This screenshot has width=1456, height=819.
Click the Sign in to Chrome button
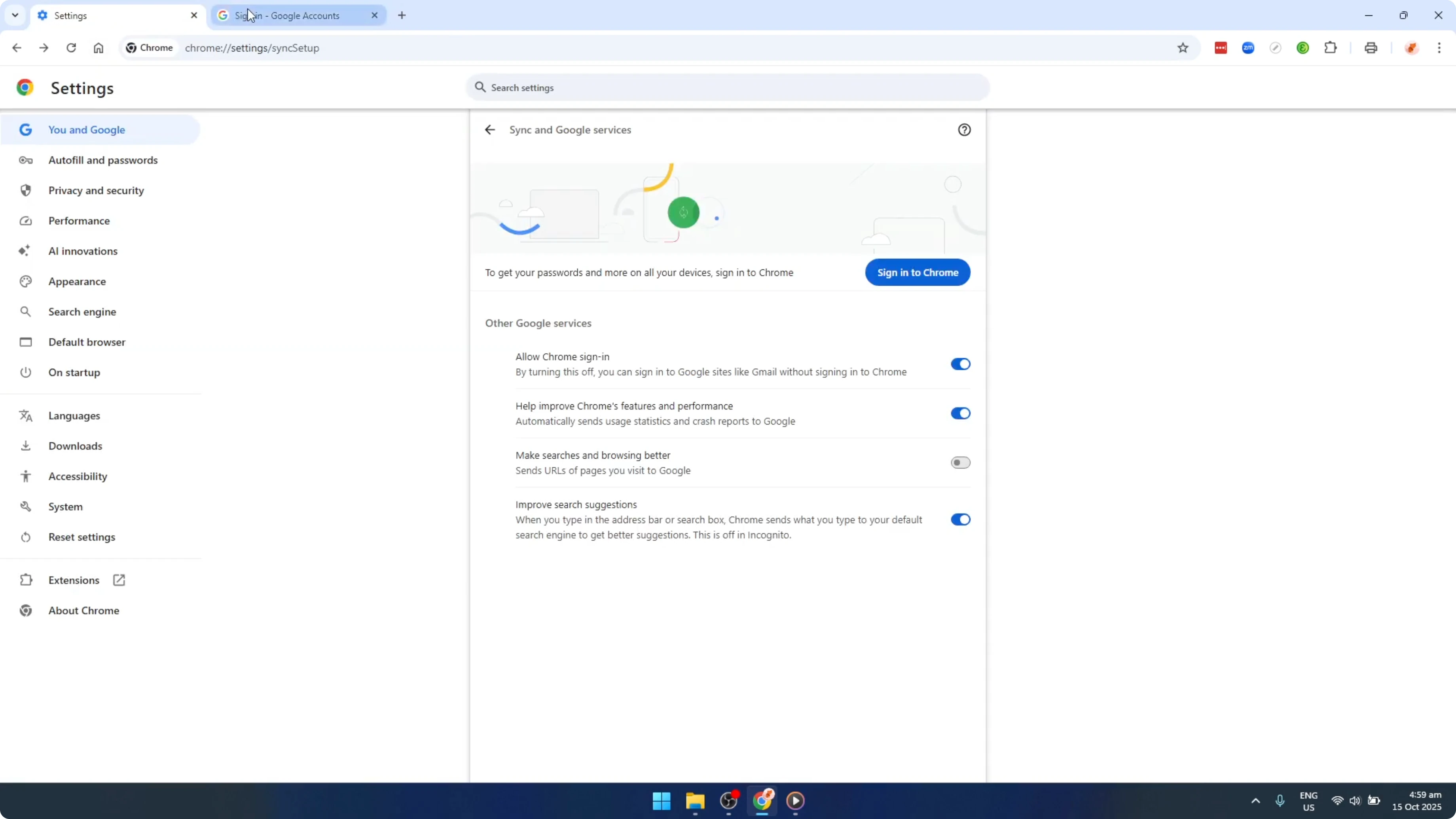pos(918,272)
